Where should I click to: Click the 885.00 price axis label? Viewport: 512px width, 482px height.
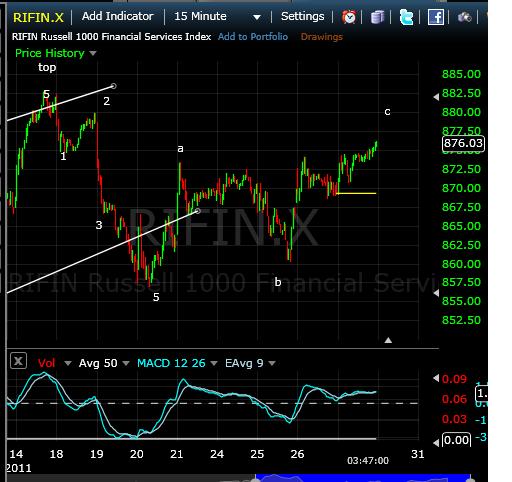pyautogui.click(x=461, y=74)
